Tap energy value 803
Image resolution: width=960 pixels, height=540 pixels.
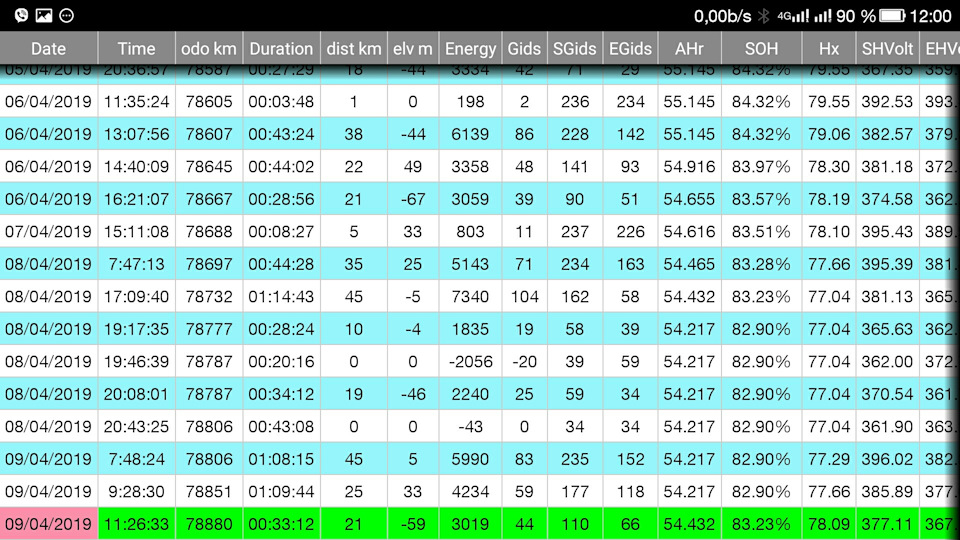point(470,231)
